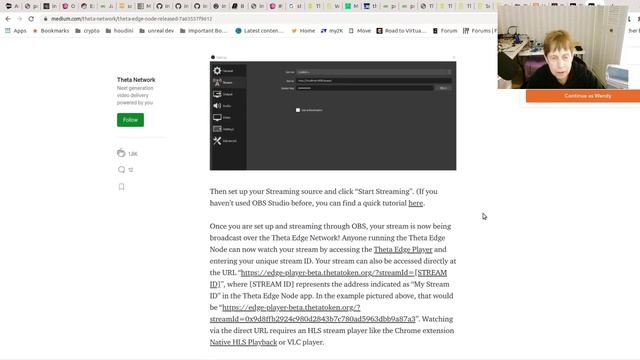The width and height of the screenshot is (640, 360).
Task: Follow the 'here' OBS tutorial link
Action: (416, 203)
